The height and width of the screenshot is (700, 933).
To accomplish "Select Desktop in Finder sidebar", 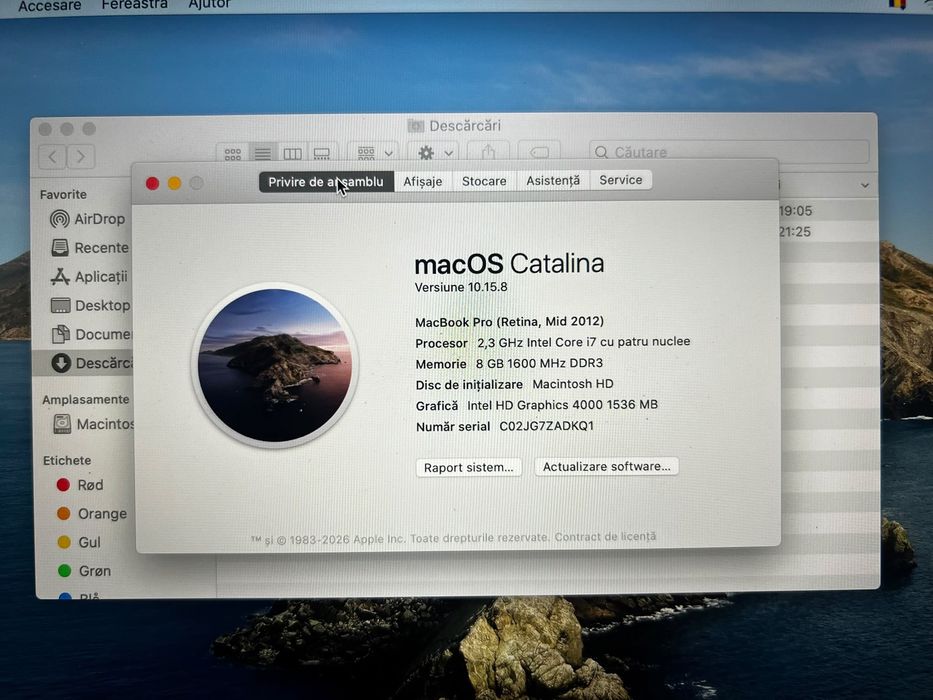I will (90, 305).
